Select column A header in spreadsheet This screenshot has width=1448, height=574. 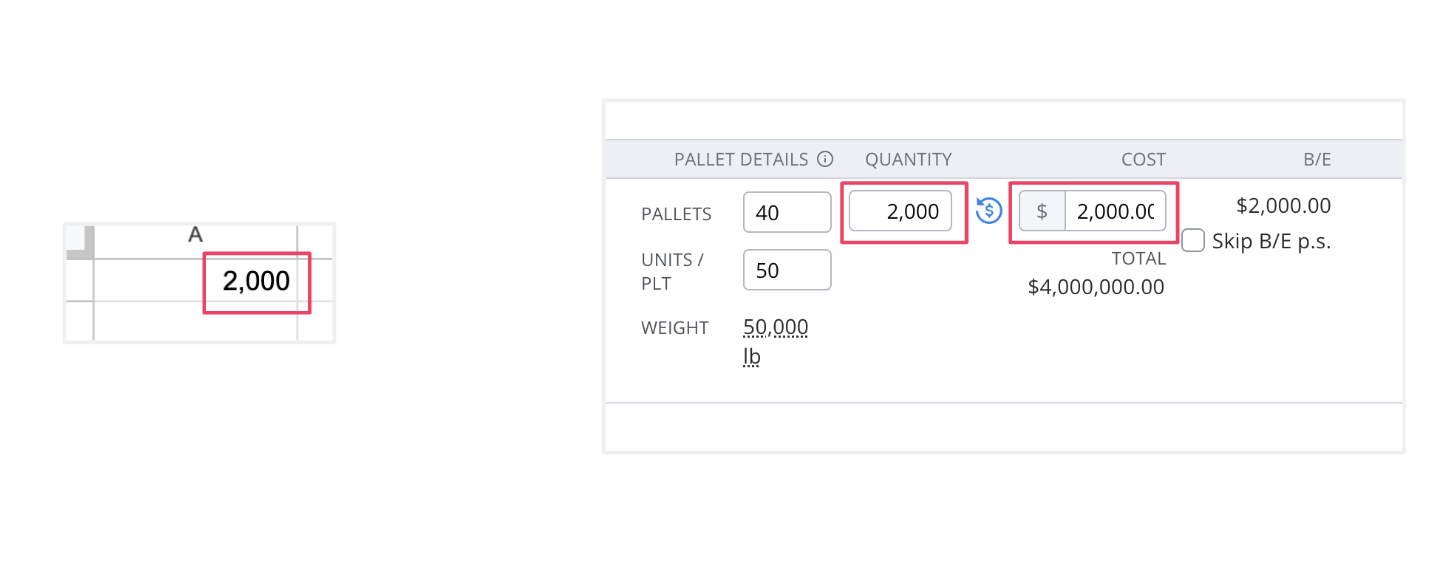pos(196,235)
